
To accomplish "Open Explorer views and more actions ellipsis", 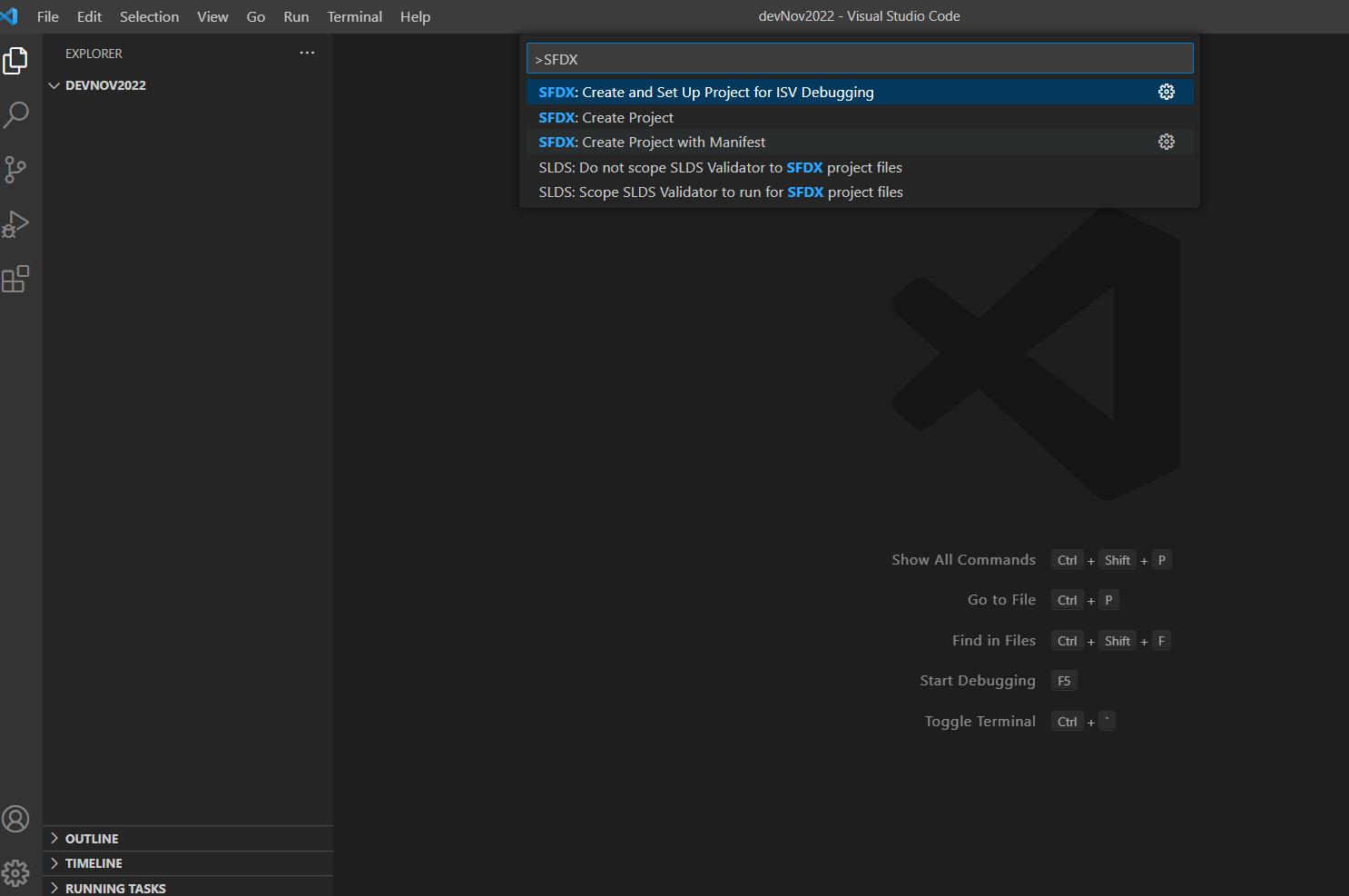I will tap(308, 53).
